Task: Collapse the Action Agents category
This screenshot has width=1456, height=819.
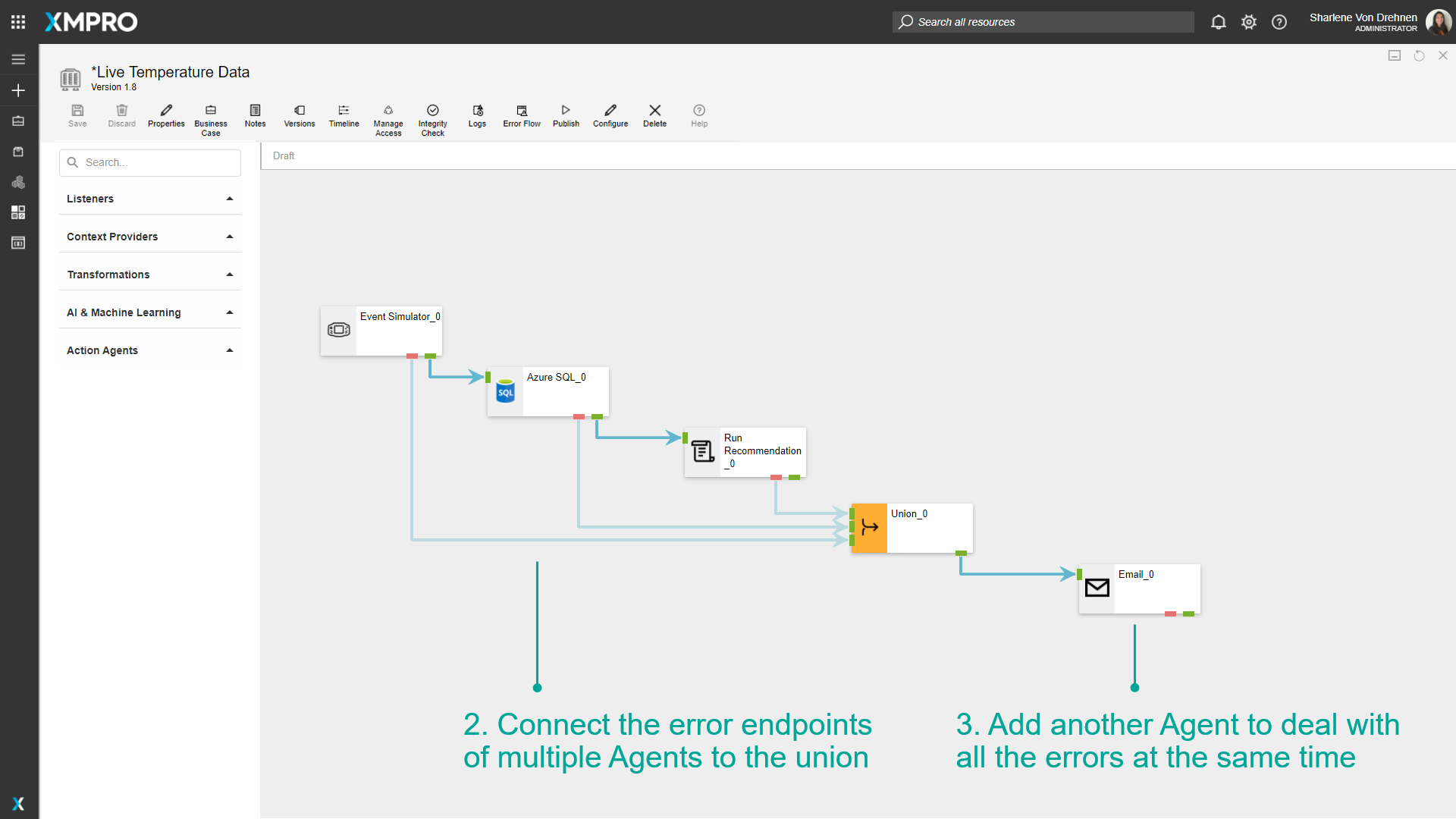Action: click(x=229, y=350)
